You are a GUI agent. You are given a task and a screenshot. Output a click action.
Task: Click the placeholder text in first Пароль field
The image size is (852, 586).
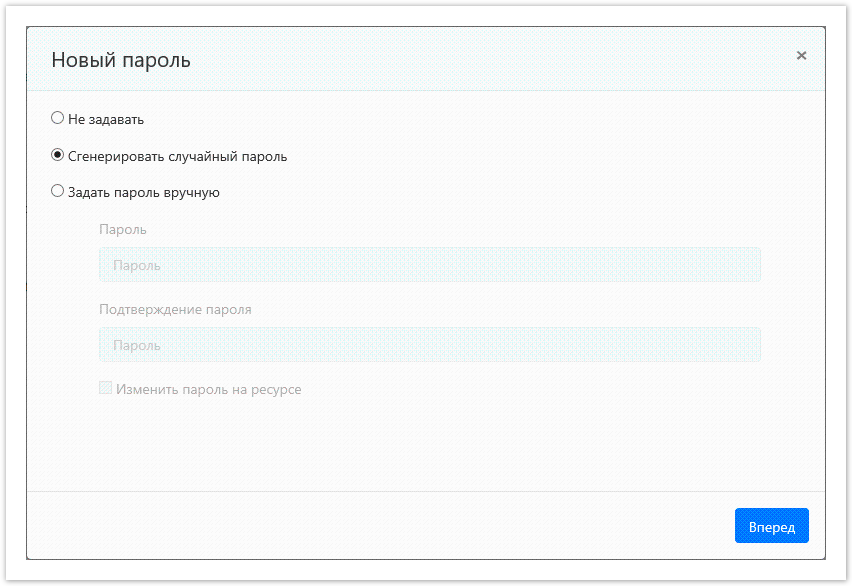(137, 266)
